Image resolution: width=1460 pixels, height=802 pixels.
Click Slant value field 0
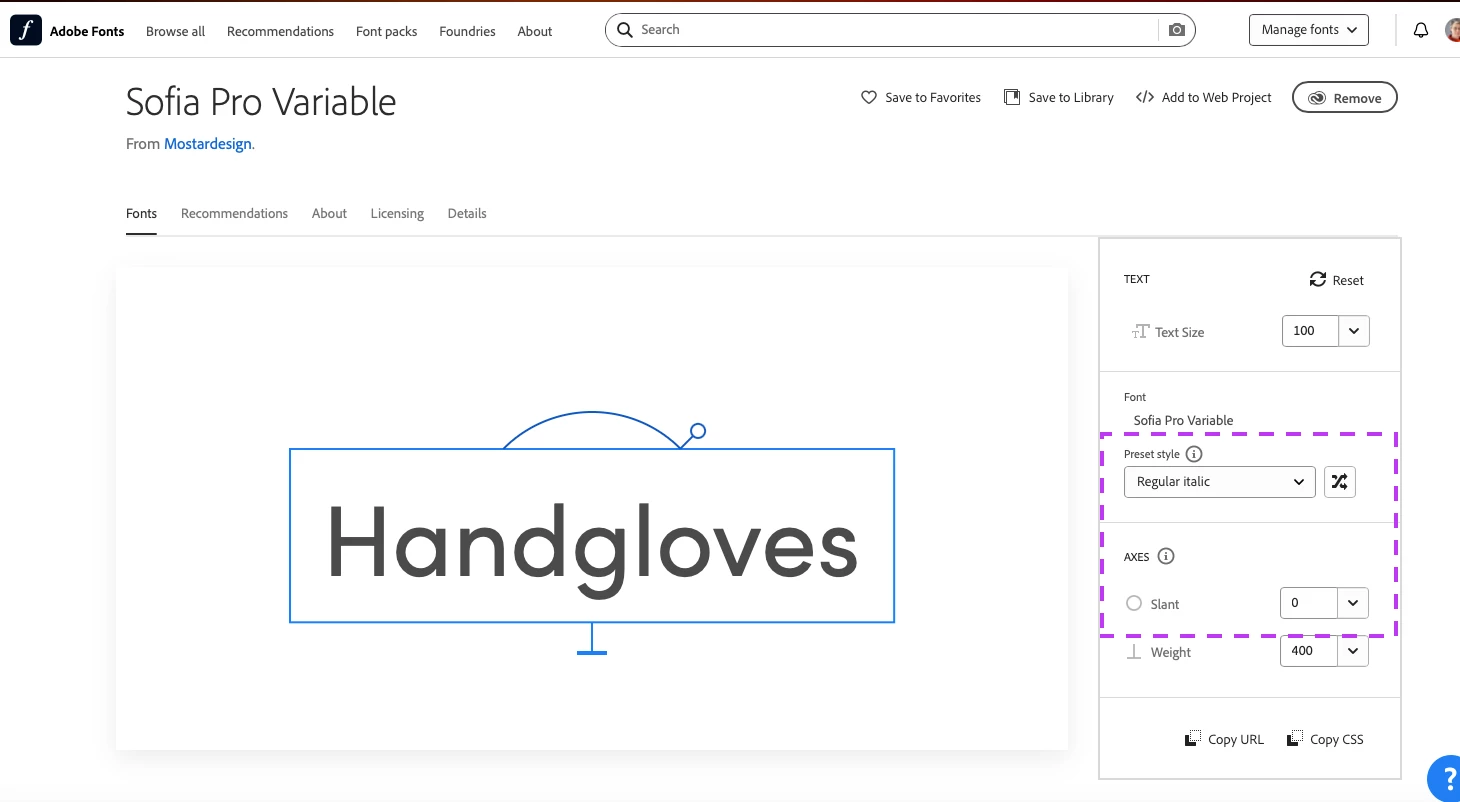[1309, 602]
